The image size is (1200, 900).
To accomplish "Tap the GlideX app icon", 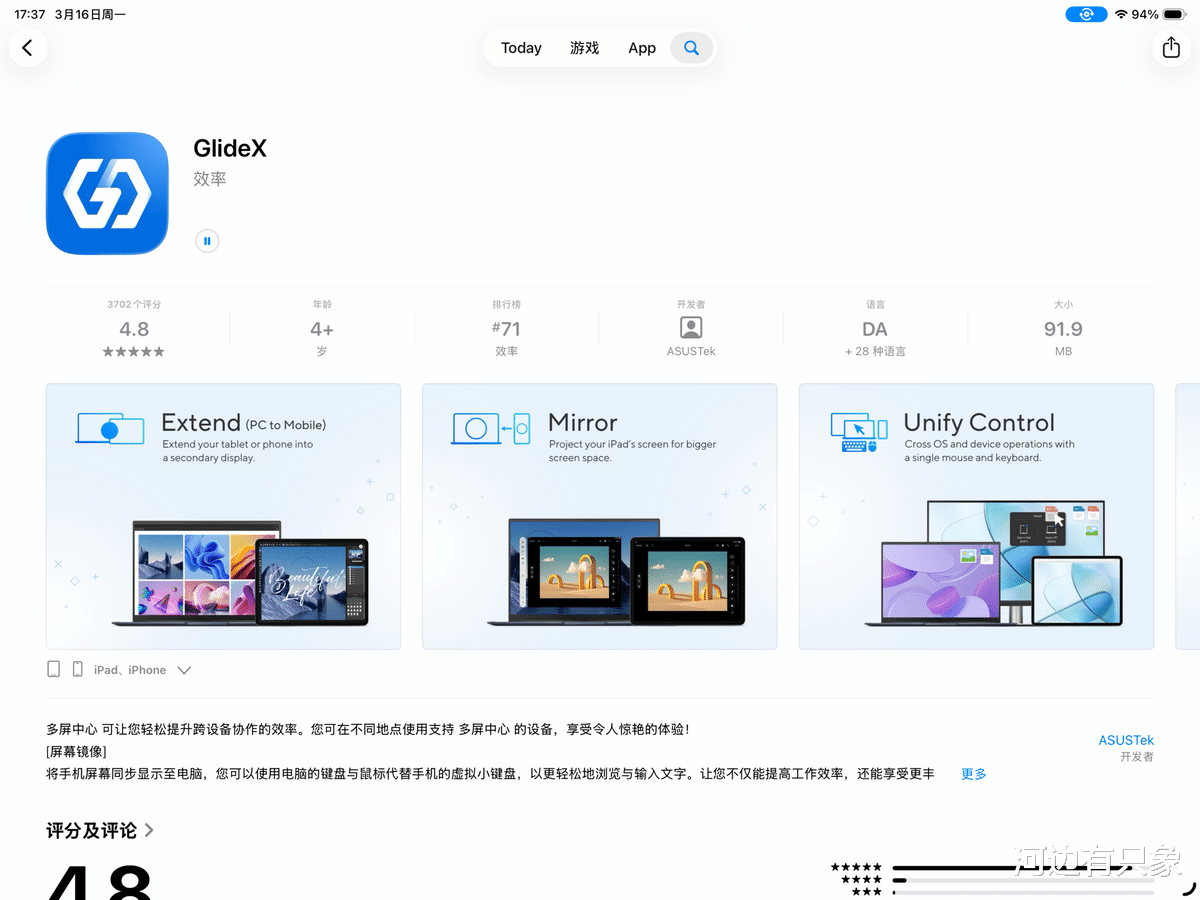I will pos(107,193).
